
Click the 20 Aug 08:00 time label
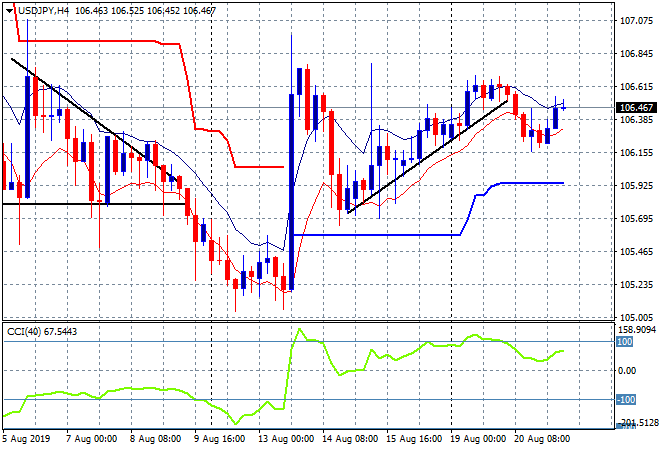click(x=542, y=439)
